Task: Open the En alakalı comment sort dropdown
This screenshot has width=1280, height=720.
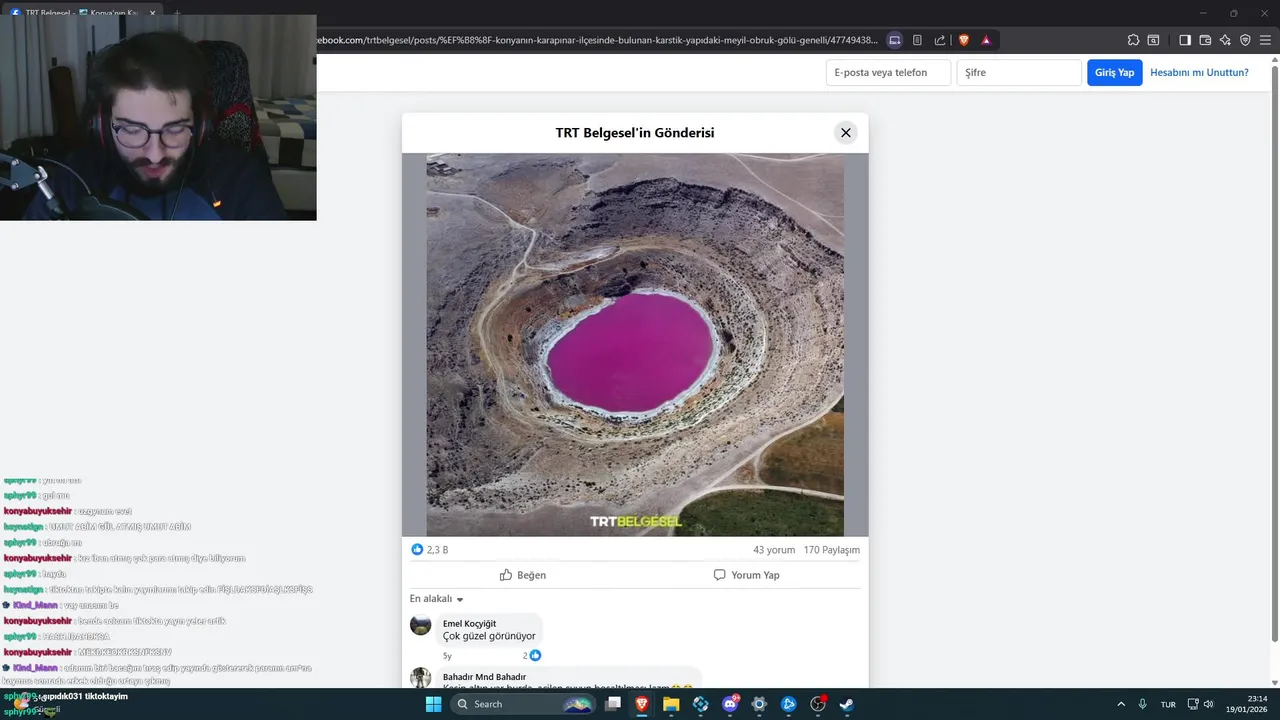Action: point(437,599)
